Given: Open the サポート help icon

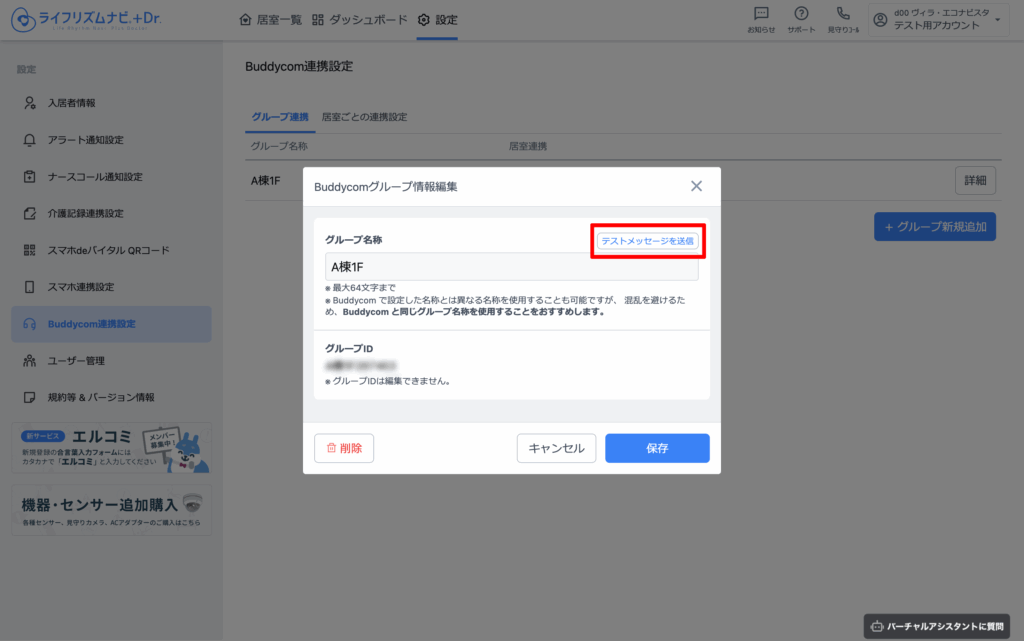Looking at the screenshot, I should click(x=801, y=14).
